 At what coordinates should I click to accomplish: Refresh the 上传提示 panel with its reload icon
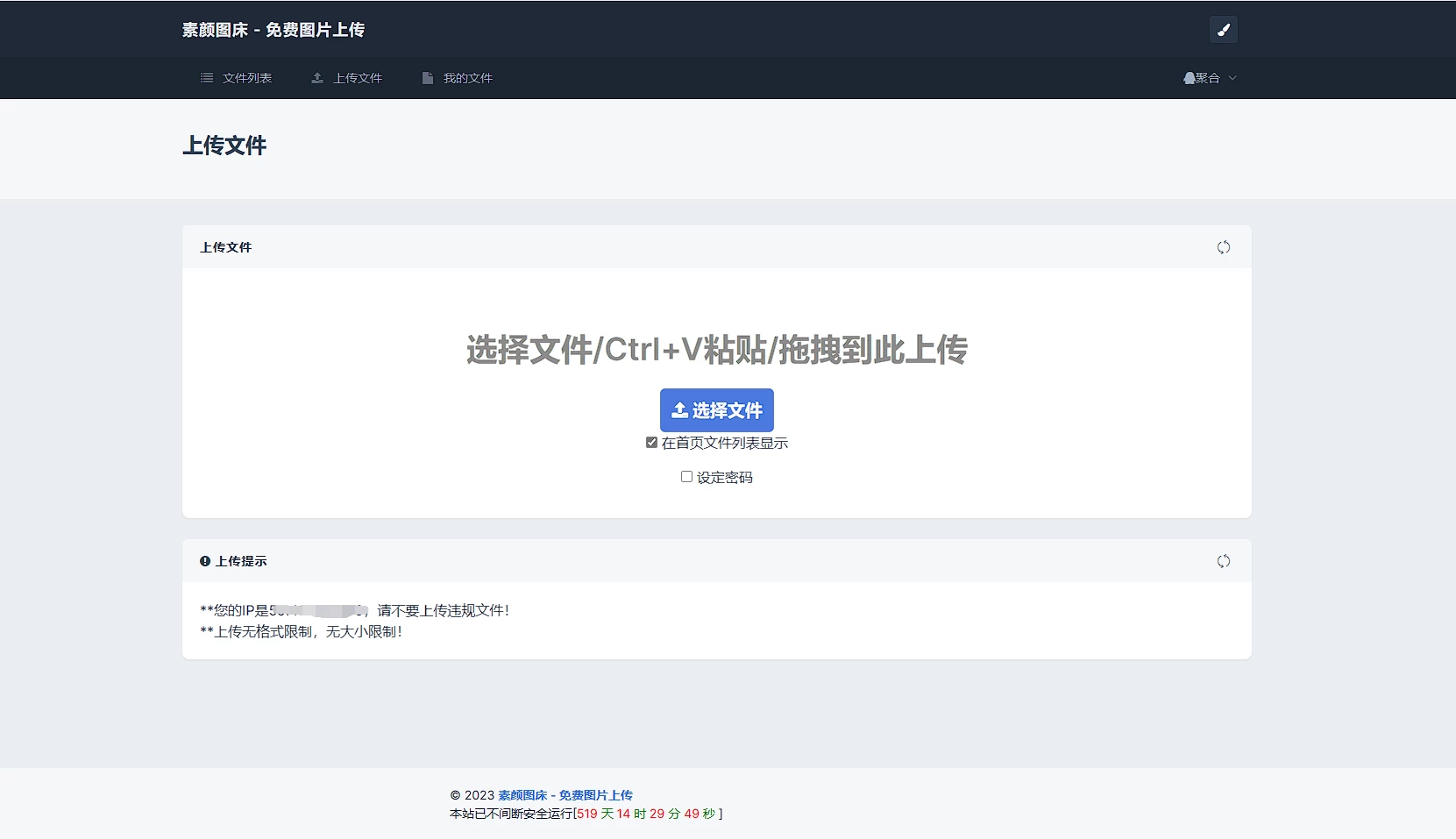tap(1224, 561)
